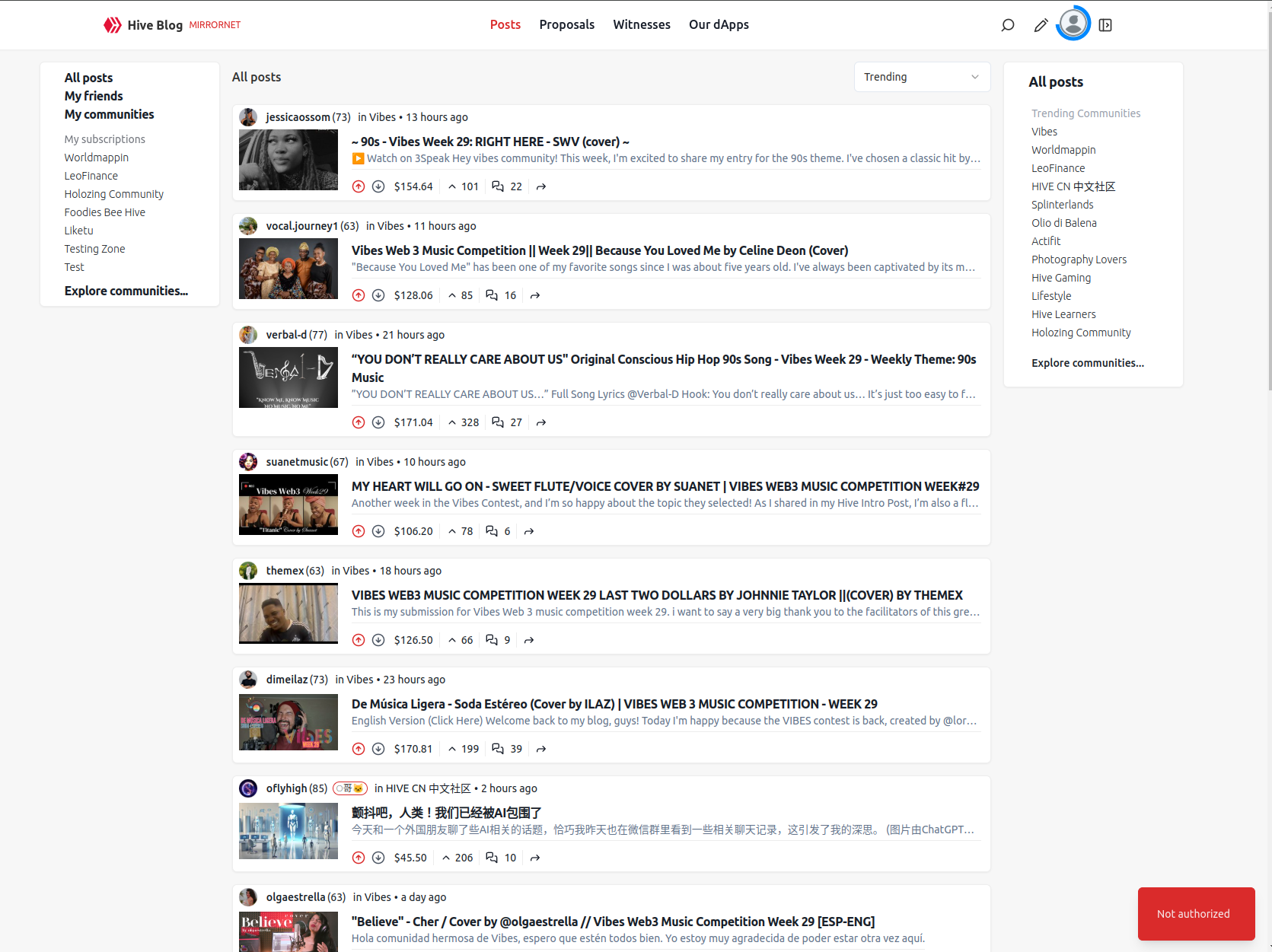Downvote the themex post

pyautogui.click(x=378, y=640)
